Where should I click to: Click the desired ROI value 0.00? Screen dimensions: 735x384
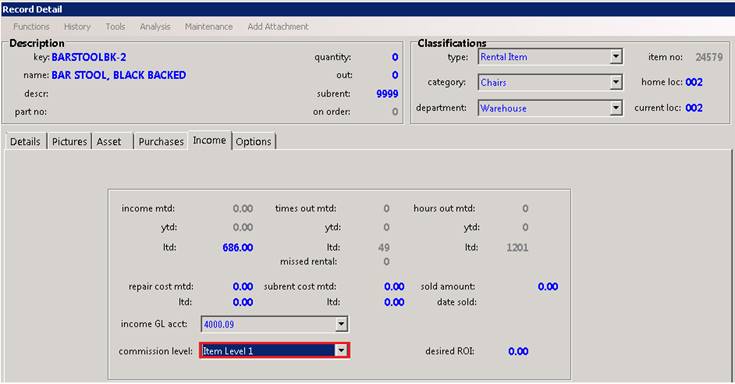pyautogui.click(x=518, y=351)
